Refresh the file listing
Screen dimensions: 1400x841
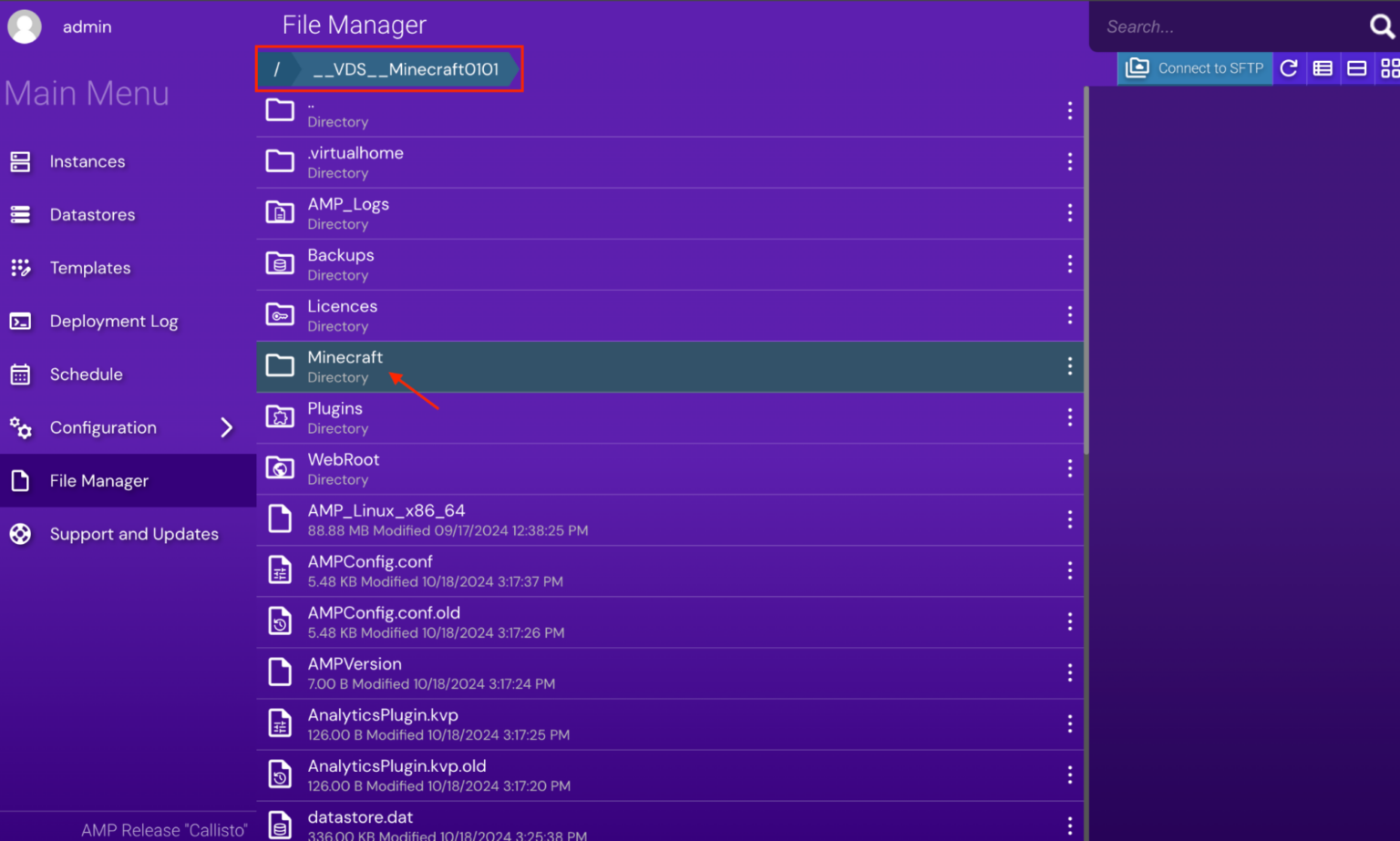pyautogui.click(x=1290, y=67)
